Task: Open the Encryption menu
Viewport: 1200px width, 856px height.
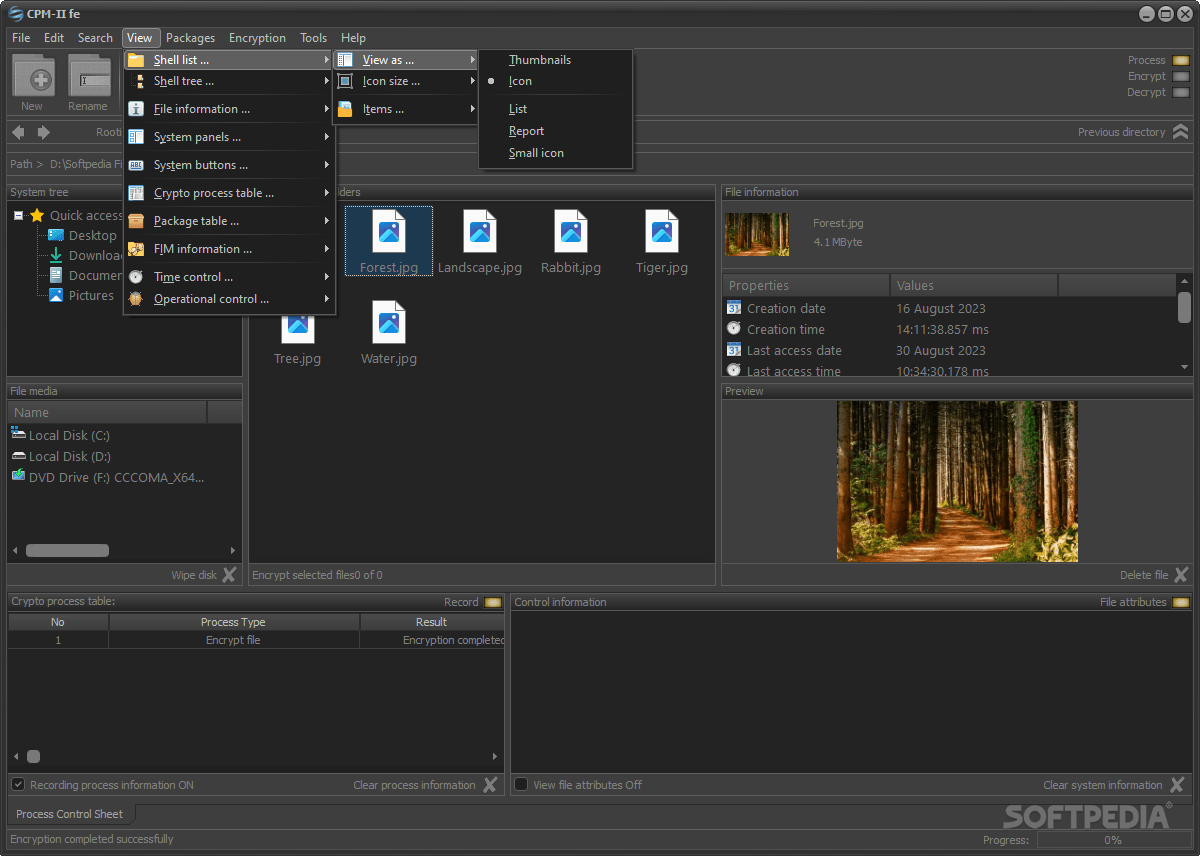Action: pos(257,38)
